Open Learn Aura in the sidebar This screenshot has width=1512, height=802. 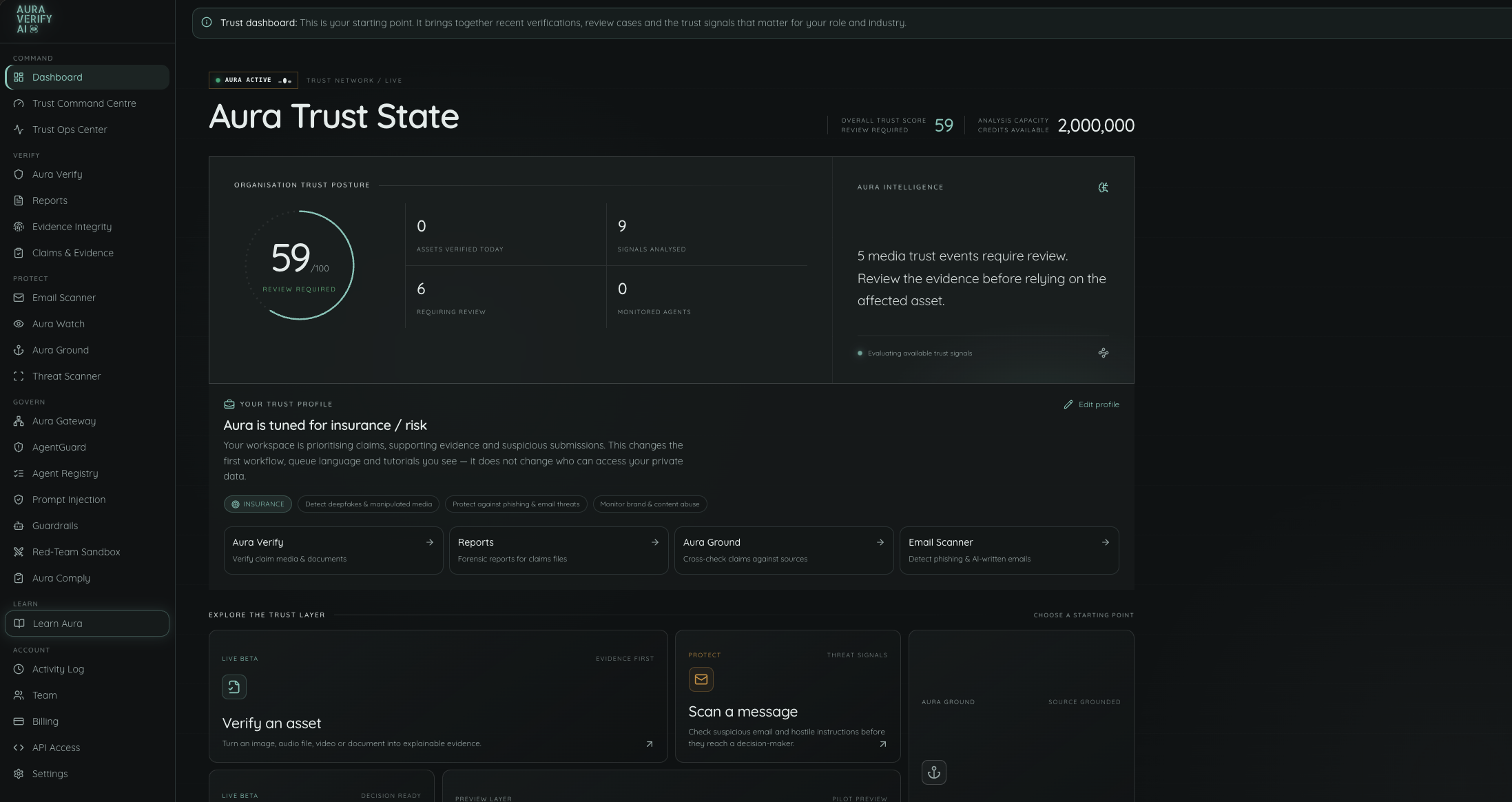tap(87, 624)
